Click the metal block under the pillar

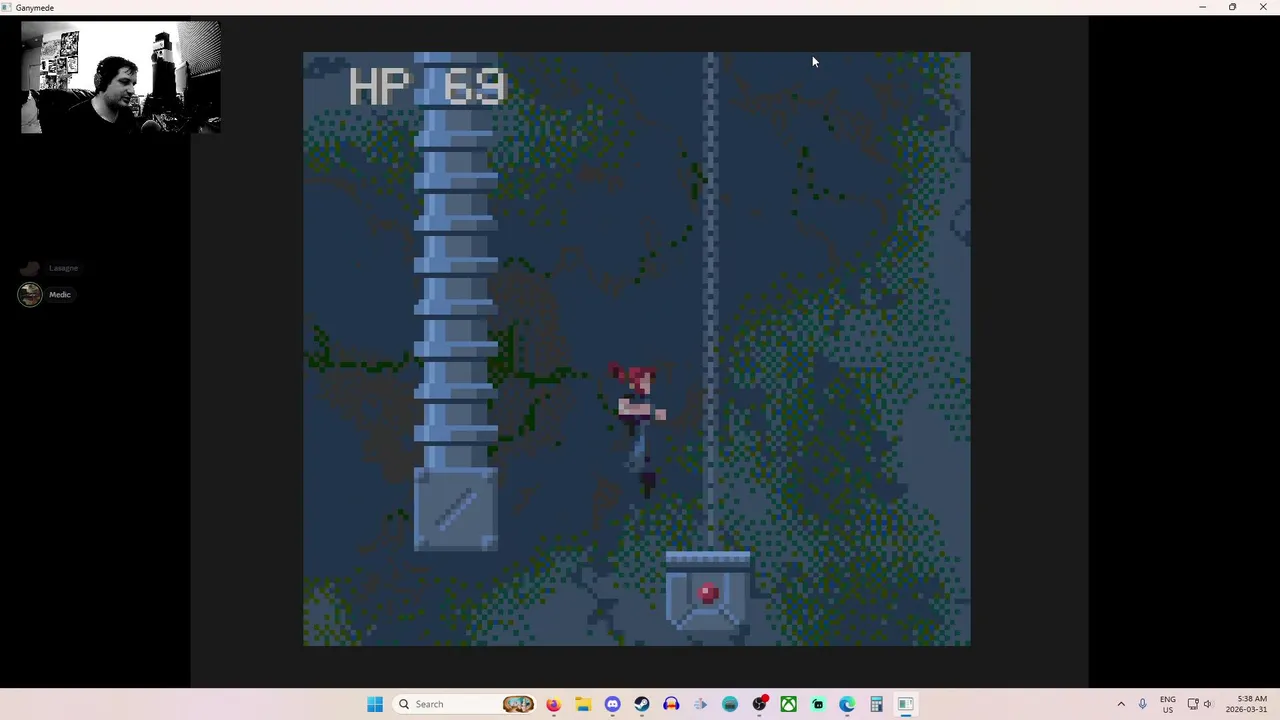455,509
